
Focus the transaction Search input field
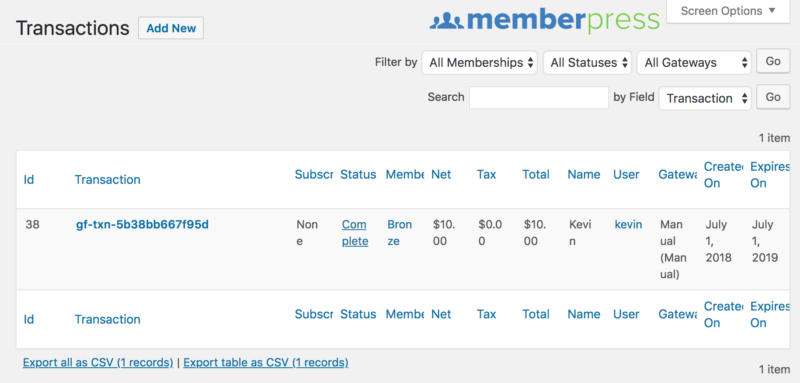pos(539,97)
